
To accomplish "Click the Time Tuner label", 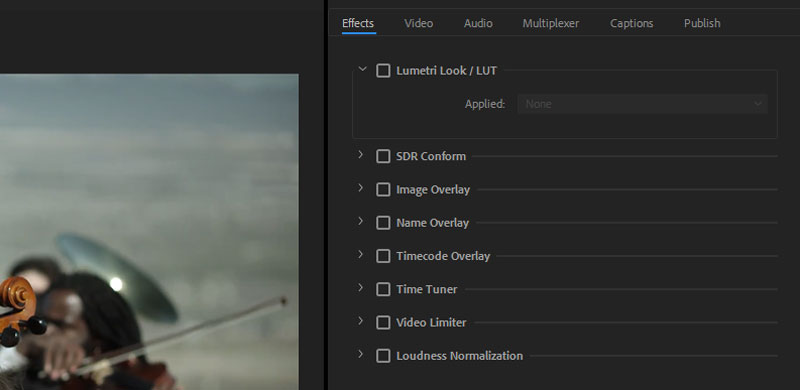I will pyautogui.click(x=427, y=289).
